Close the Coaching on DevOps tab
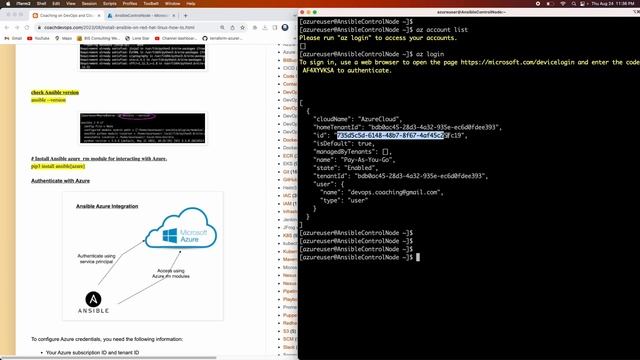 tap(99, 16)
